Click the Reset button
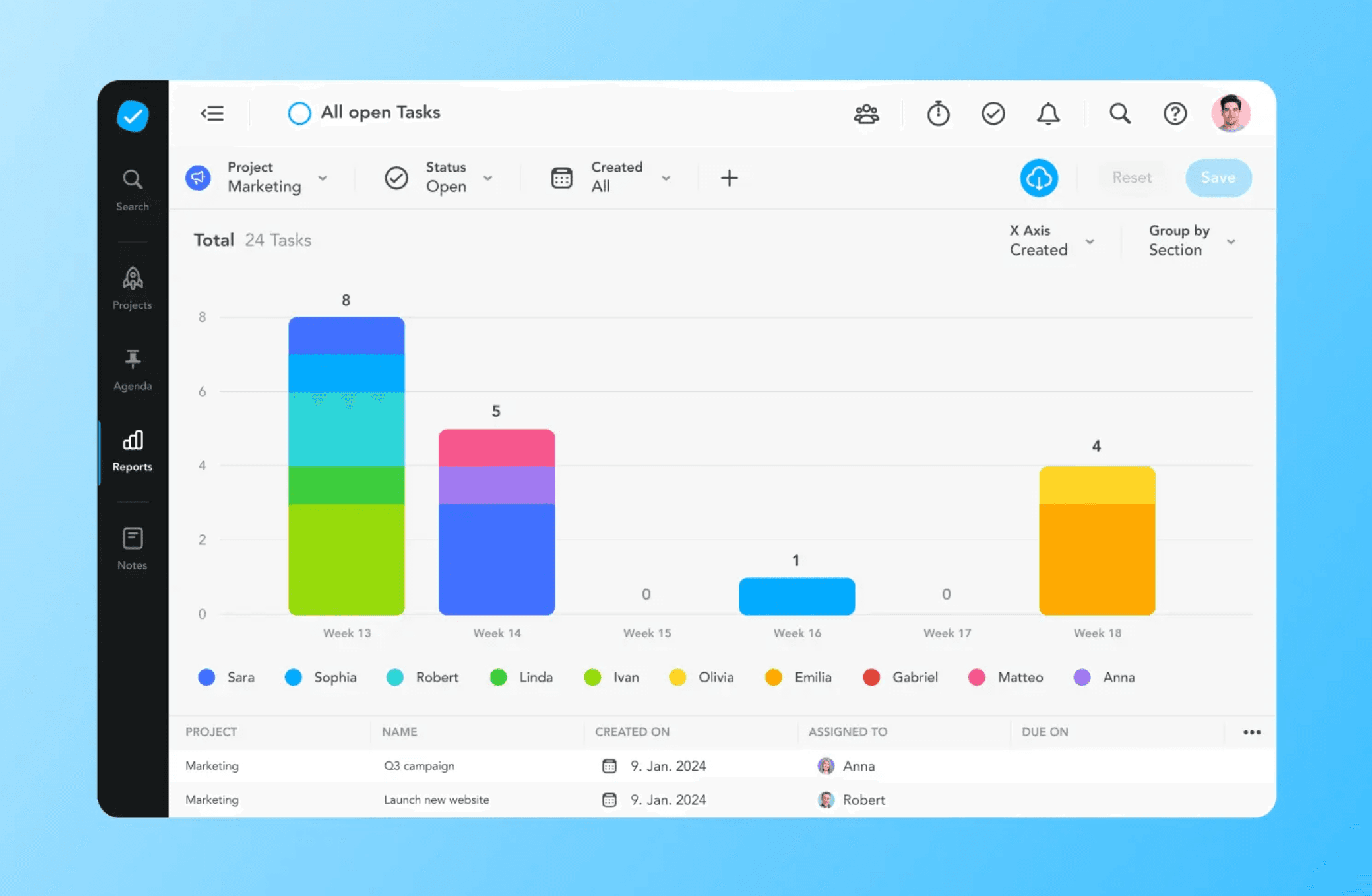This screenshot has height=896, width=1372. point(1132,177)
